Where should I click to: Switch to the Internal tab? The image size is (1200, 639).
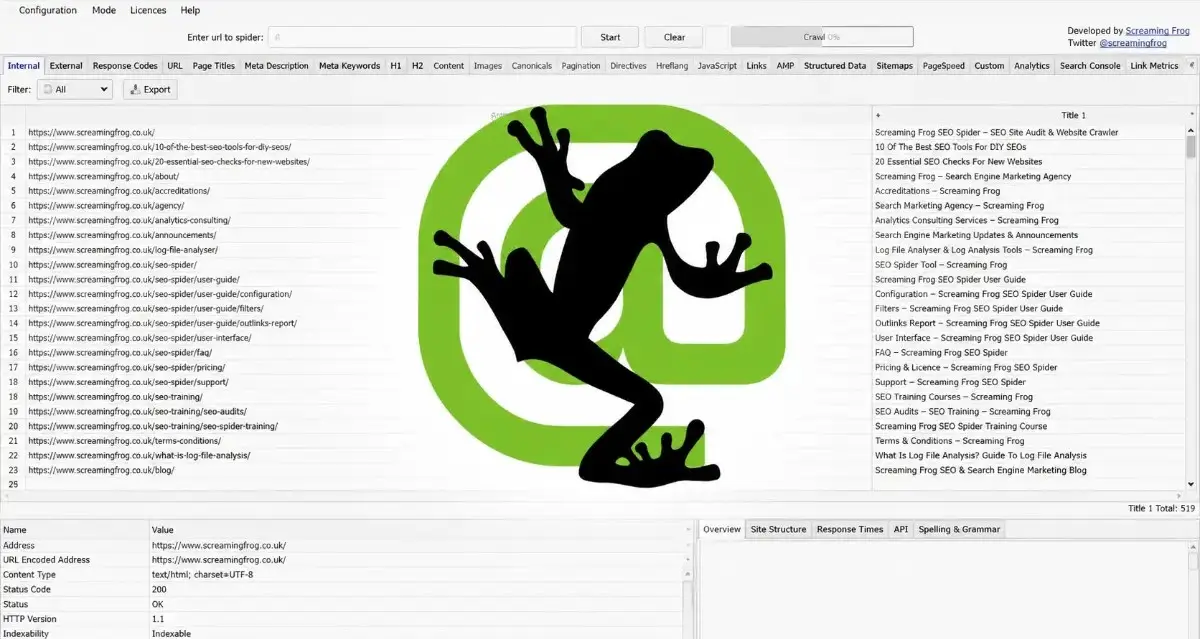[24, 66]
